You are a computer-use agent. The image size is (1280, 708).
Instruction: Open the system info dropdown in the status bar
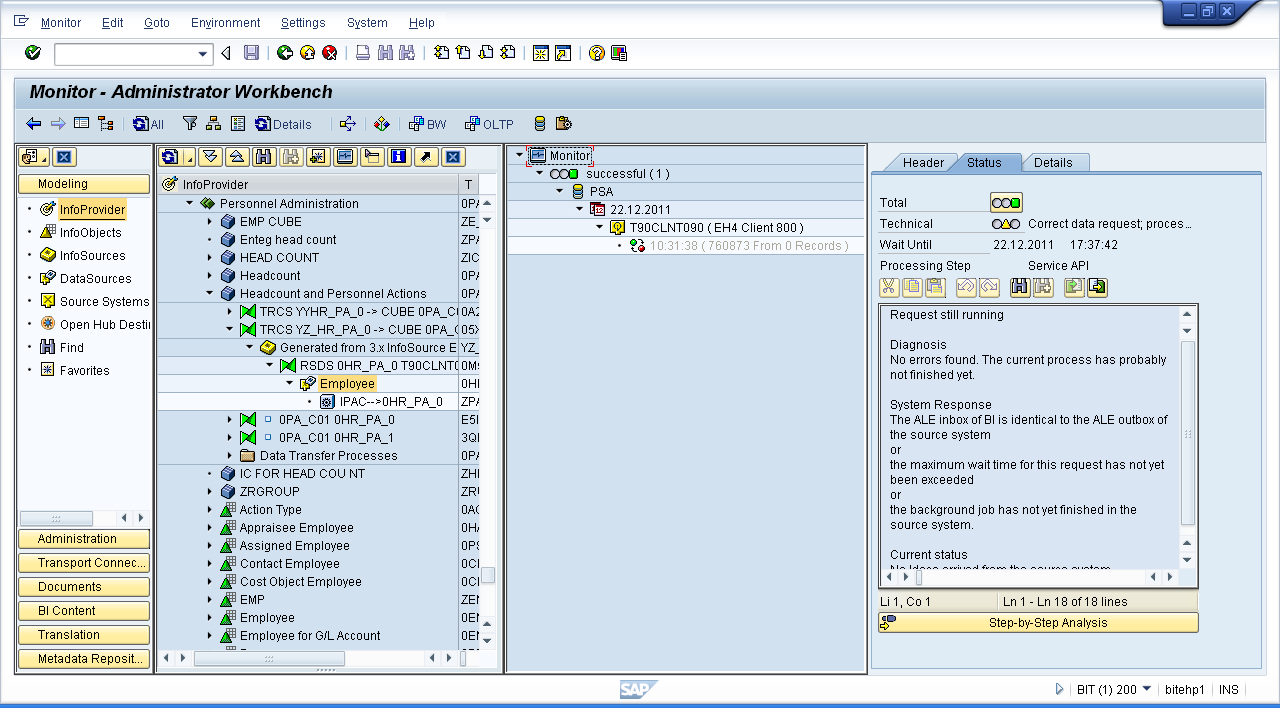click(x=1147, y=689)
